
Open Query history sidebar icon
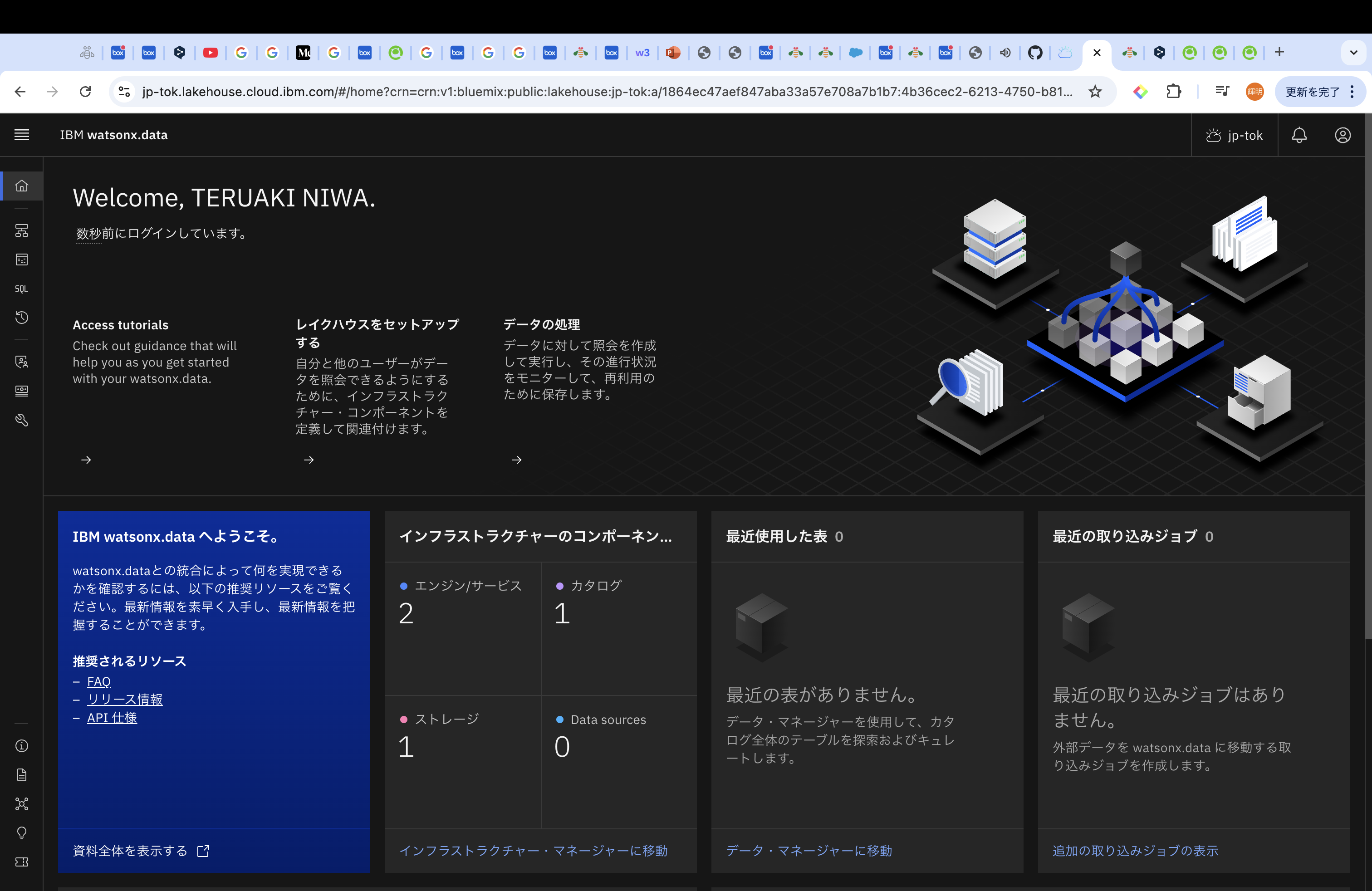[21, 318]
